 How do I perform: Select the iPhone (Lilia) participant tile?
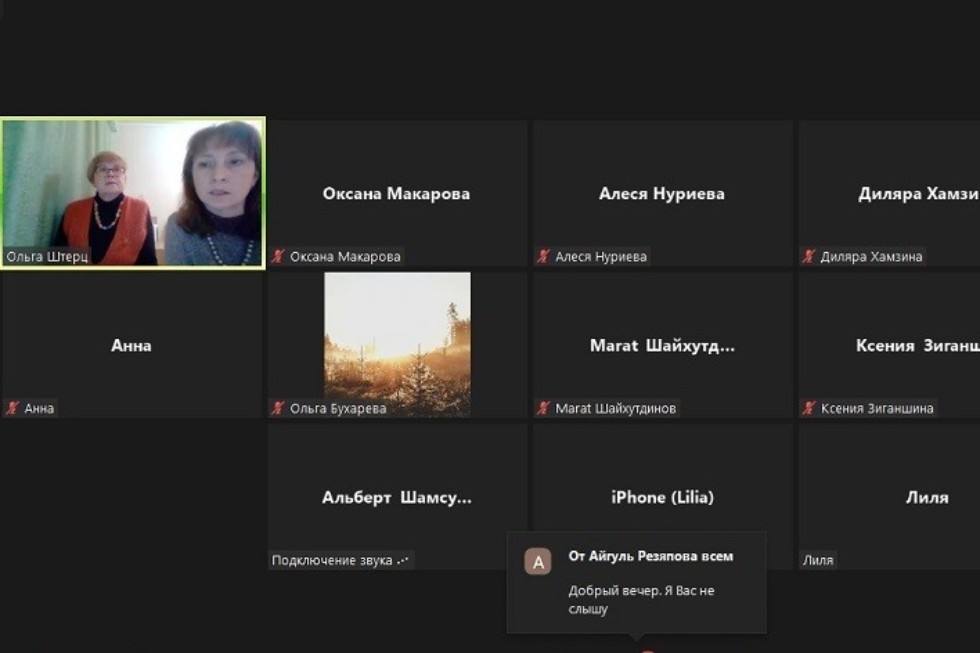point(662,497)
